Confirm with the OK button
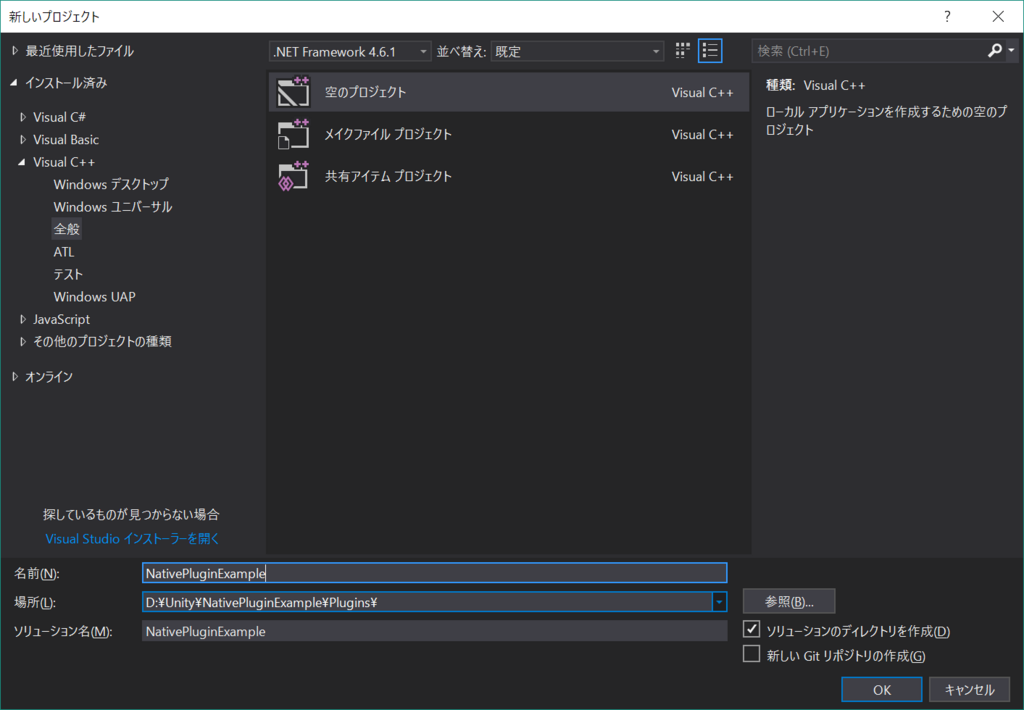Viewport: 1024px width, 710px height. pos(882,689)
